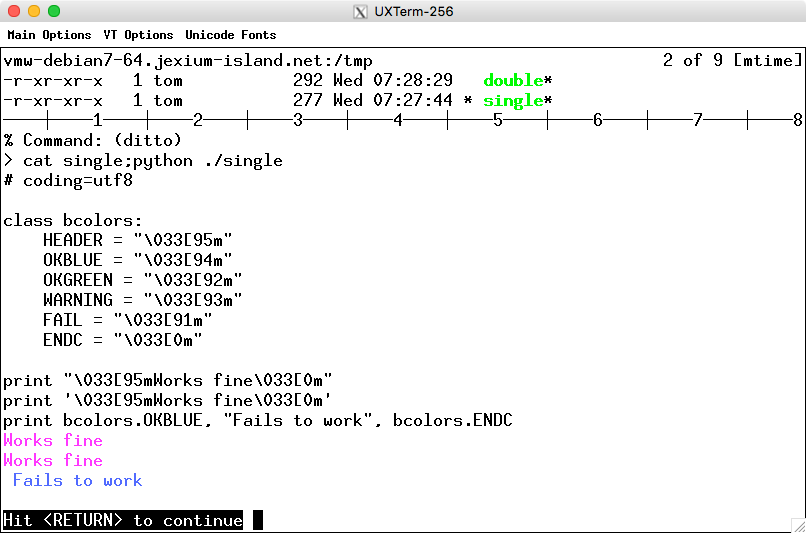806x533 pixels.
Task: Click the double-quoted print 'Works fine' code line
Action: [x=168, y=381]
